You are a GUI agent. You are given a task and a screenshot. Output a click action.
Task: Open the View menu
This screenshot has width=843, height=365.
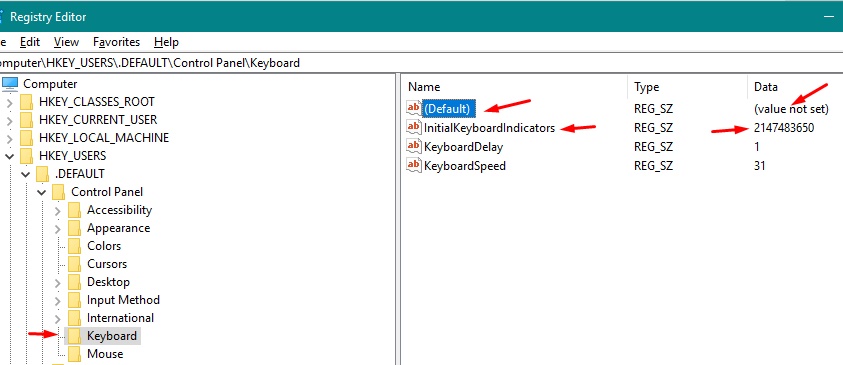tap(66, 42)
